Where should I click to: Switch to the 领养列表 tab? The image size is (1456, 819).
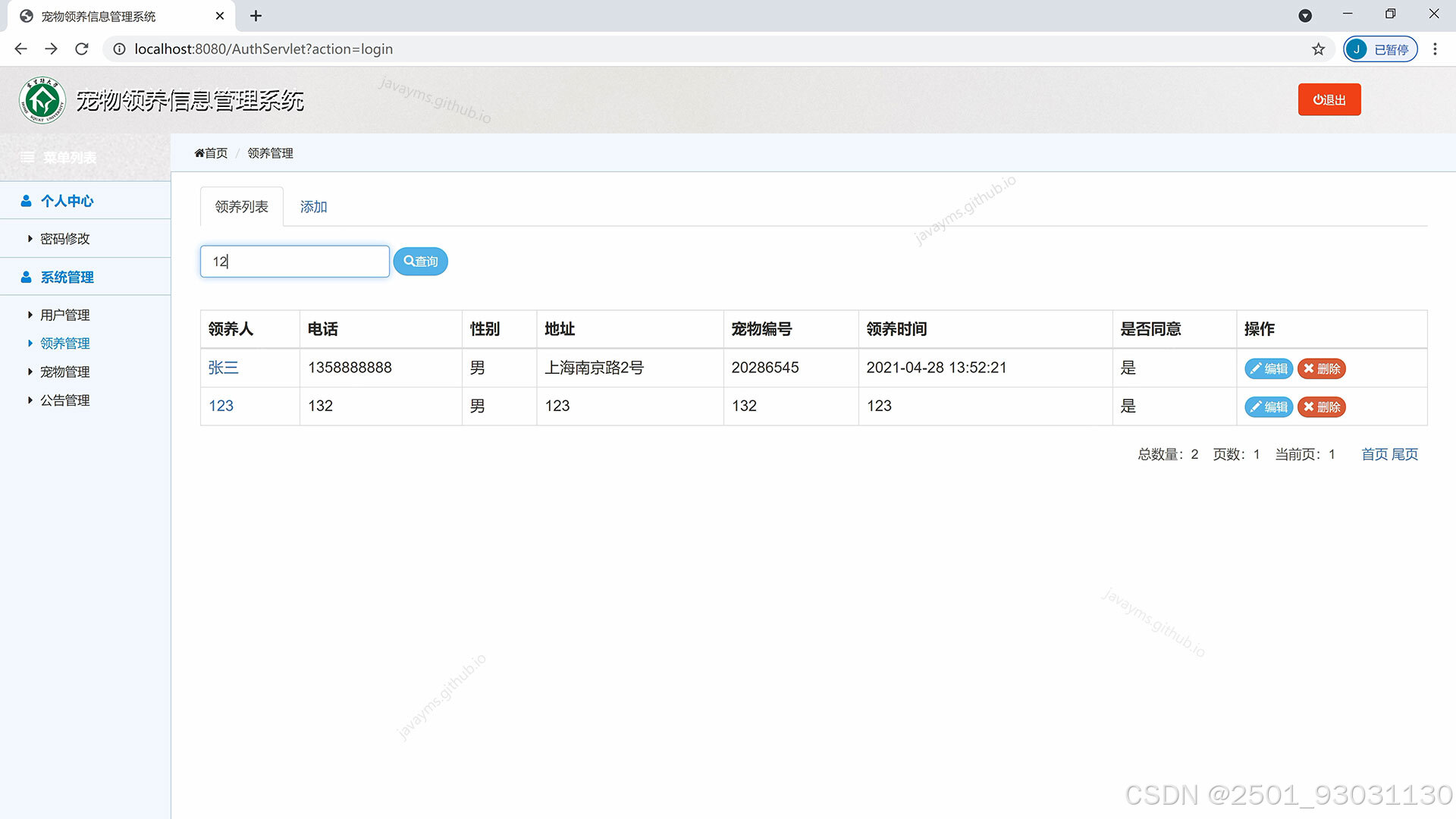tap(242, 207)
